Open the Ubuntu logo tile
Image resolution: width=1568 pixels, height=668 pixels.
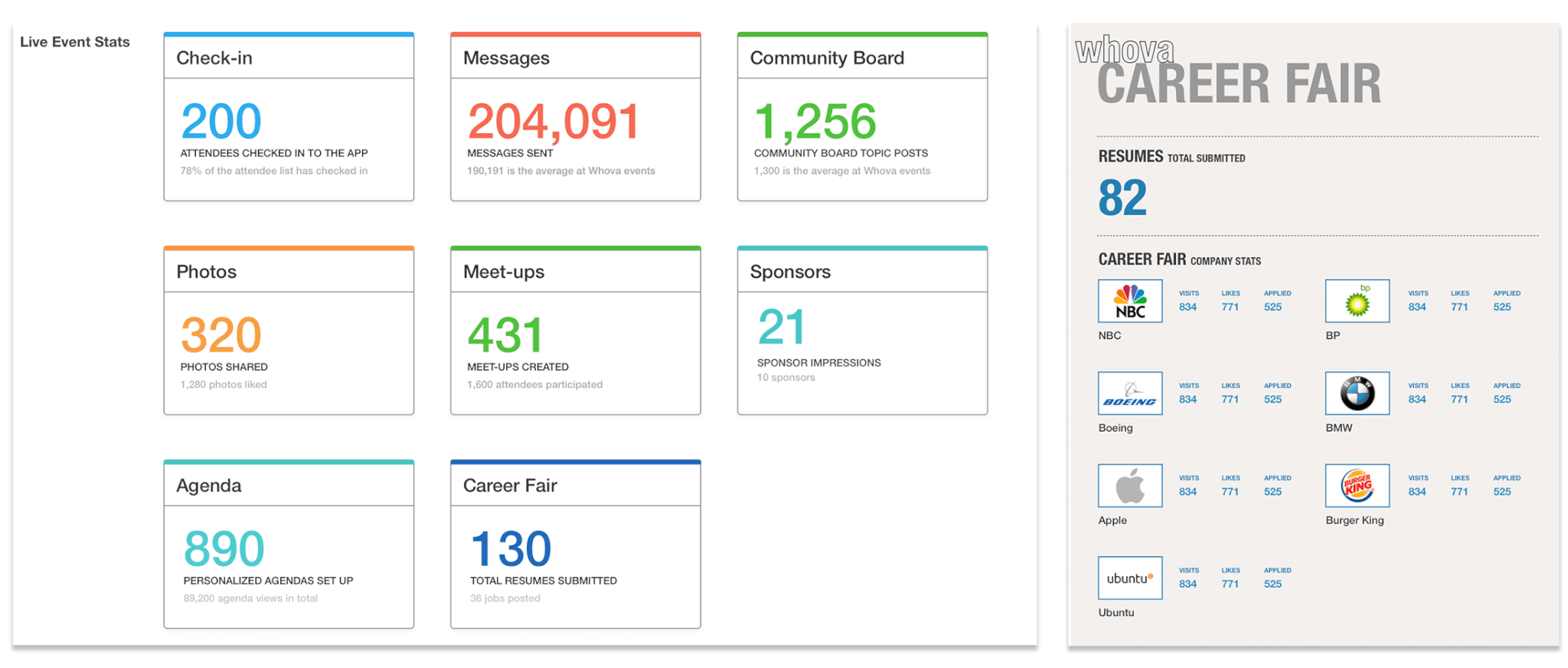1129,578
